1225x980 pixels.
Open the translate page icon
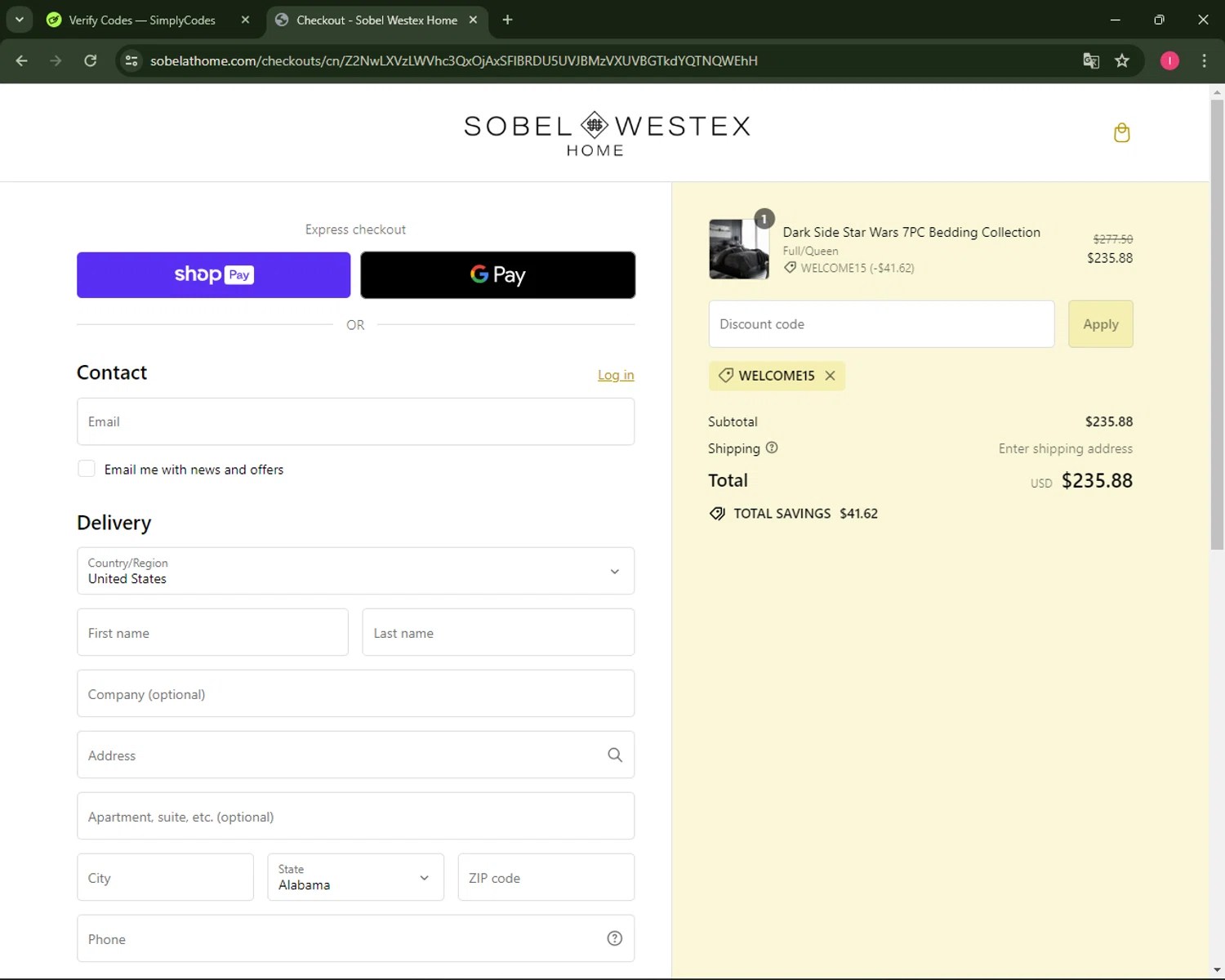coord(1091,60)
